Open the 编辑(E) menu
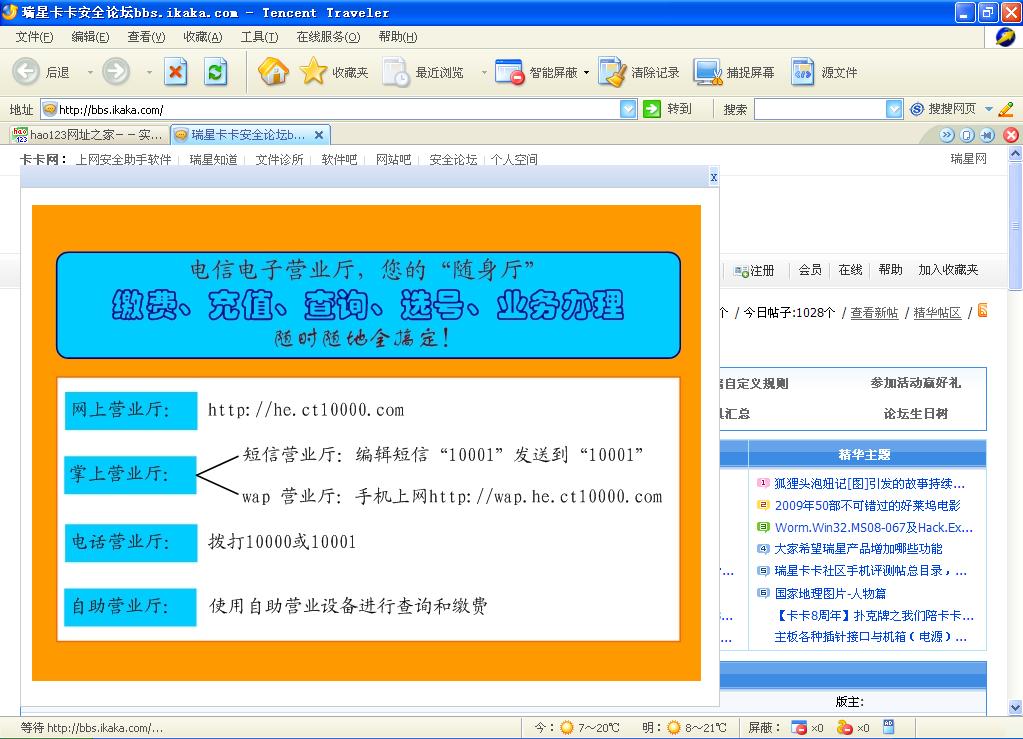The image size is (1023, 739). pos(90,37)
